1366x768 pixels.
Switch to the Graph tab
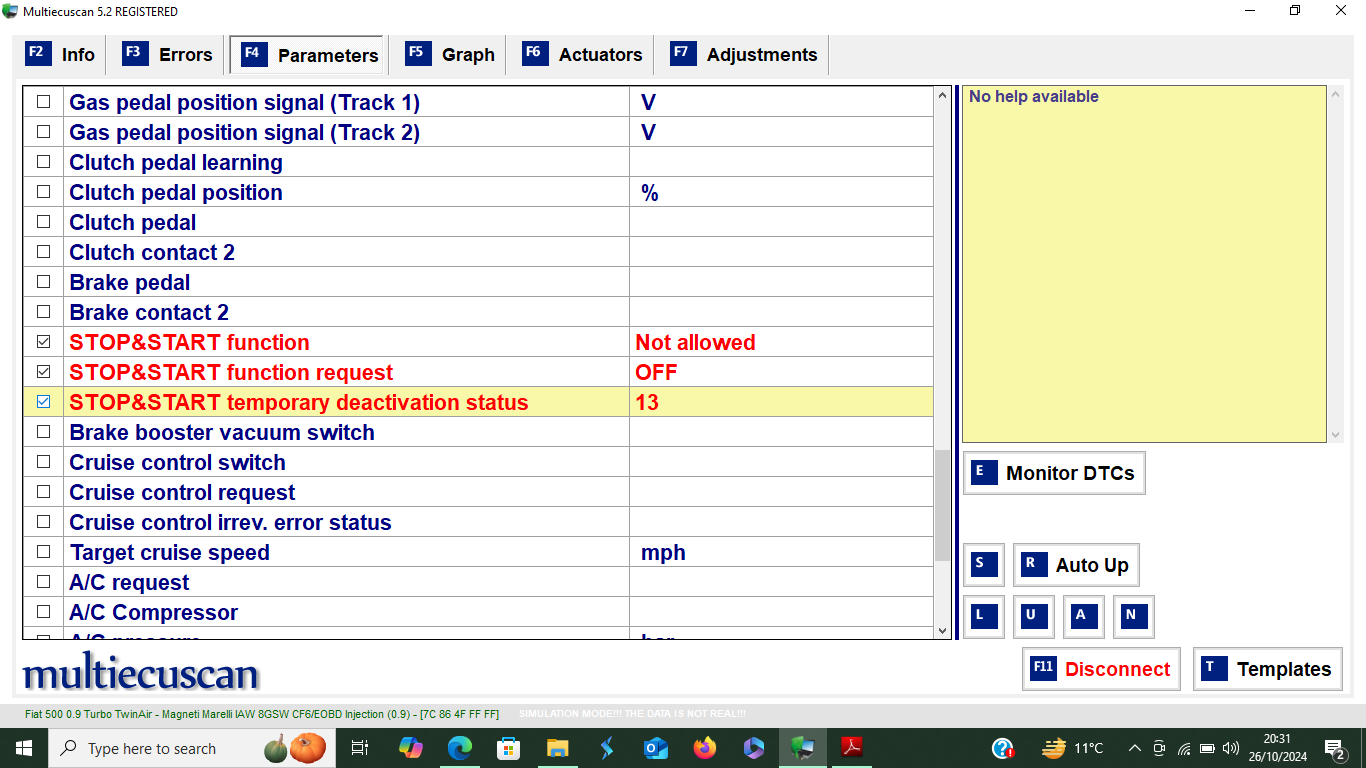[x=450, y=55]
